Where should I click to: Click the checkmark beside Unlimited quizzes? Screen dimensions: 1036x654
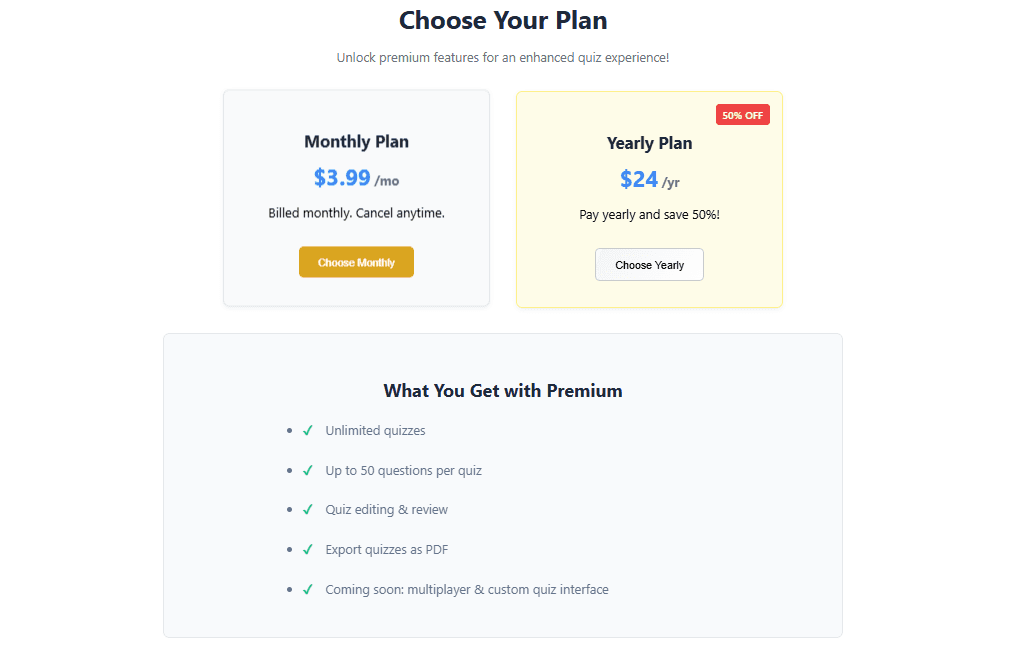308,430
